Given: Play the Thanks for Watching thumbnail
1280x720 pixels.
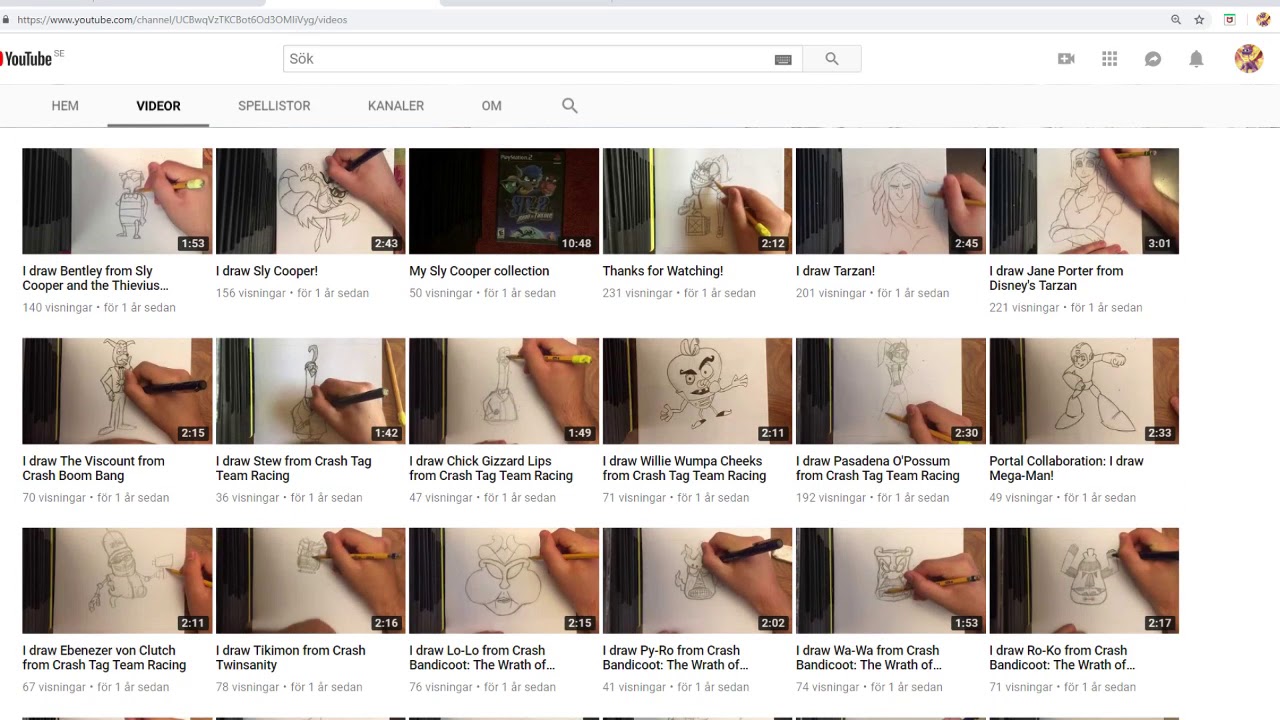Looking at the screenshot, I should [697, 201].
